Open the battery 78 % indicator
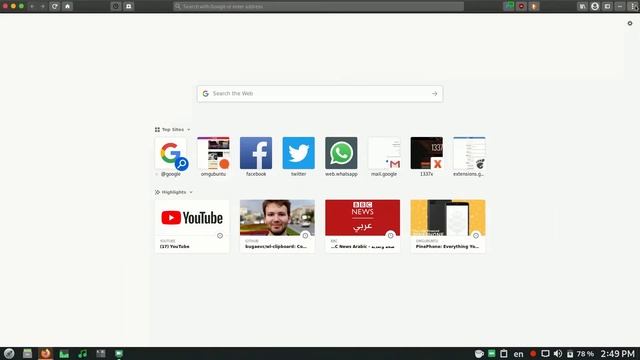The width and height of the screenshot is (640, 360). (580, 354)
